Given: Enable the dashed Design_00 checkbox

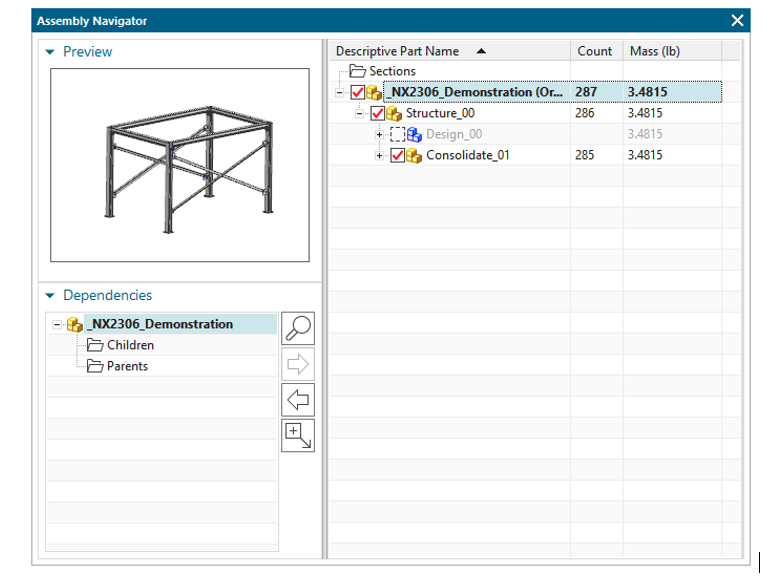Looking at the screenshot, I should [397, 134].
